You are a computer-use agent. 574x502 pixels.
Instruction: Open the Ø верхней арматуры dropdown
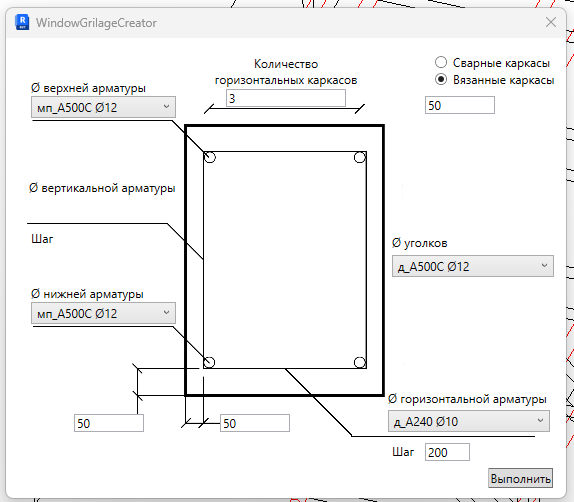[103, 107]
